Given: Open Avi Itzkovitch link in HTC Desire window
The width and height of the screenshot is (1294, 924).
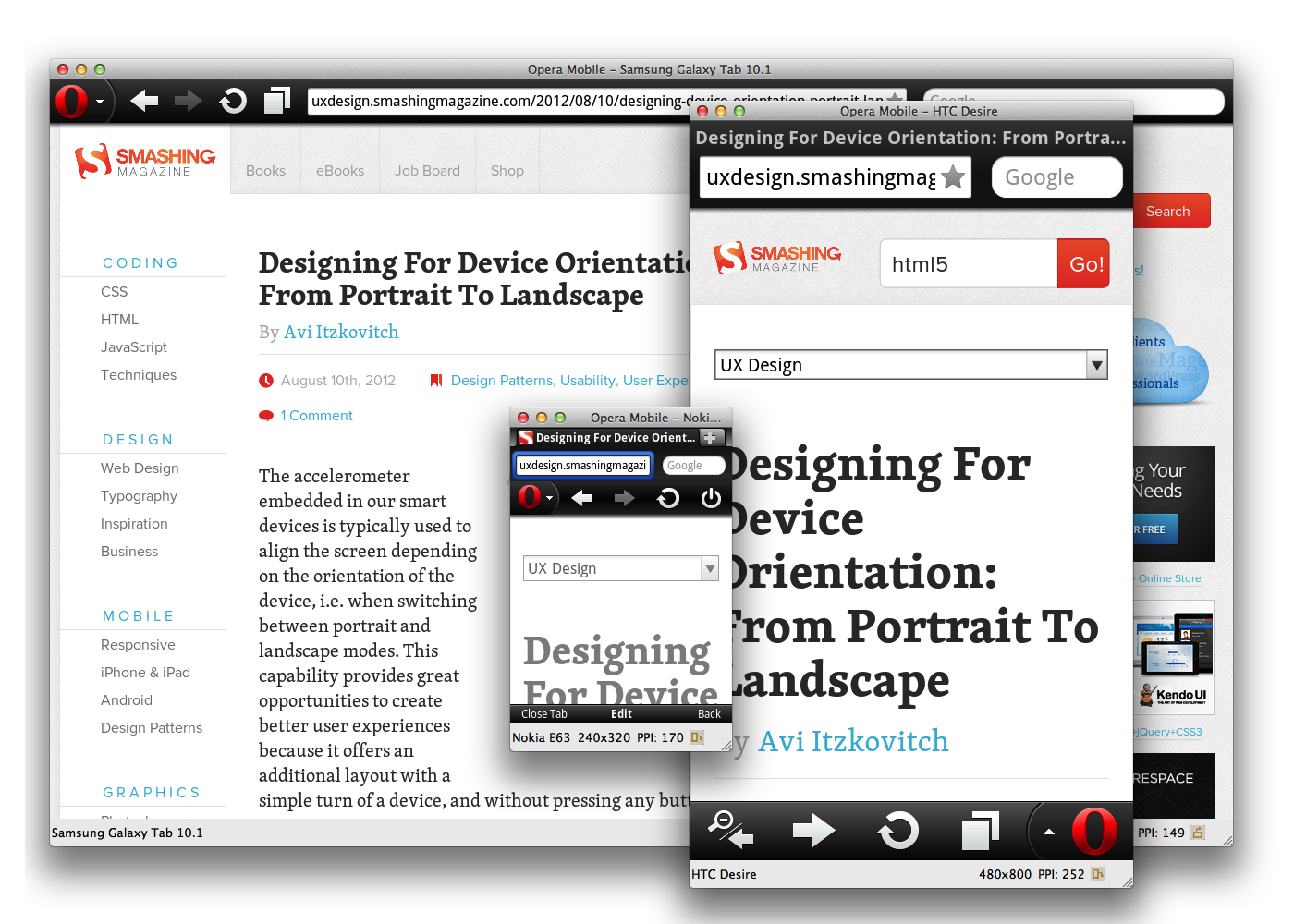Looking at the screenshot, I should point(853,741).
